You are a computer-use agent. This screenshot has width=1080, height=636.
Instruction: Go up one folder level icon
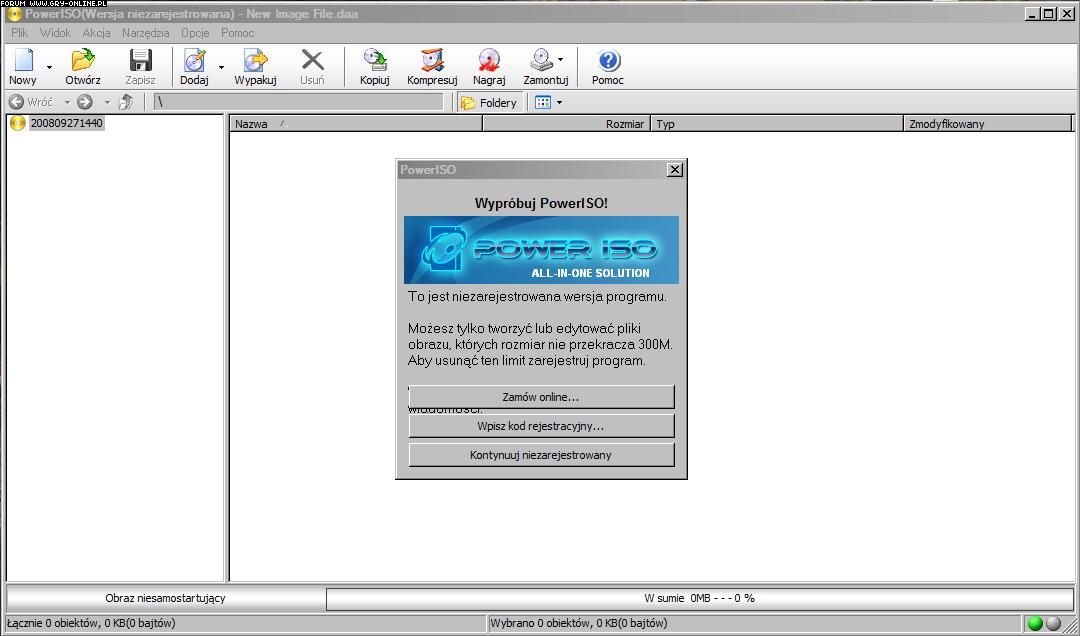click(126, 103)
